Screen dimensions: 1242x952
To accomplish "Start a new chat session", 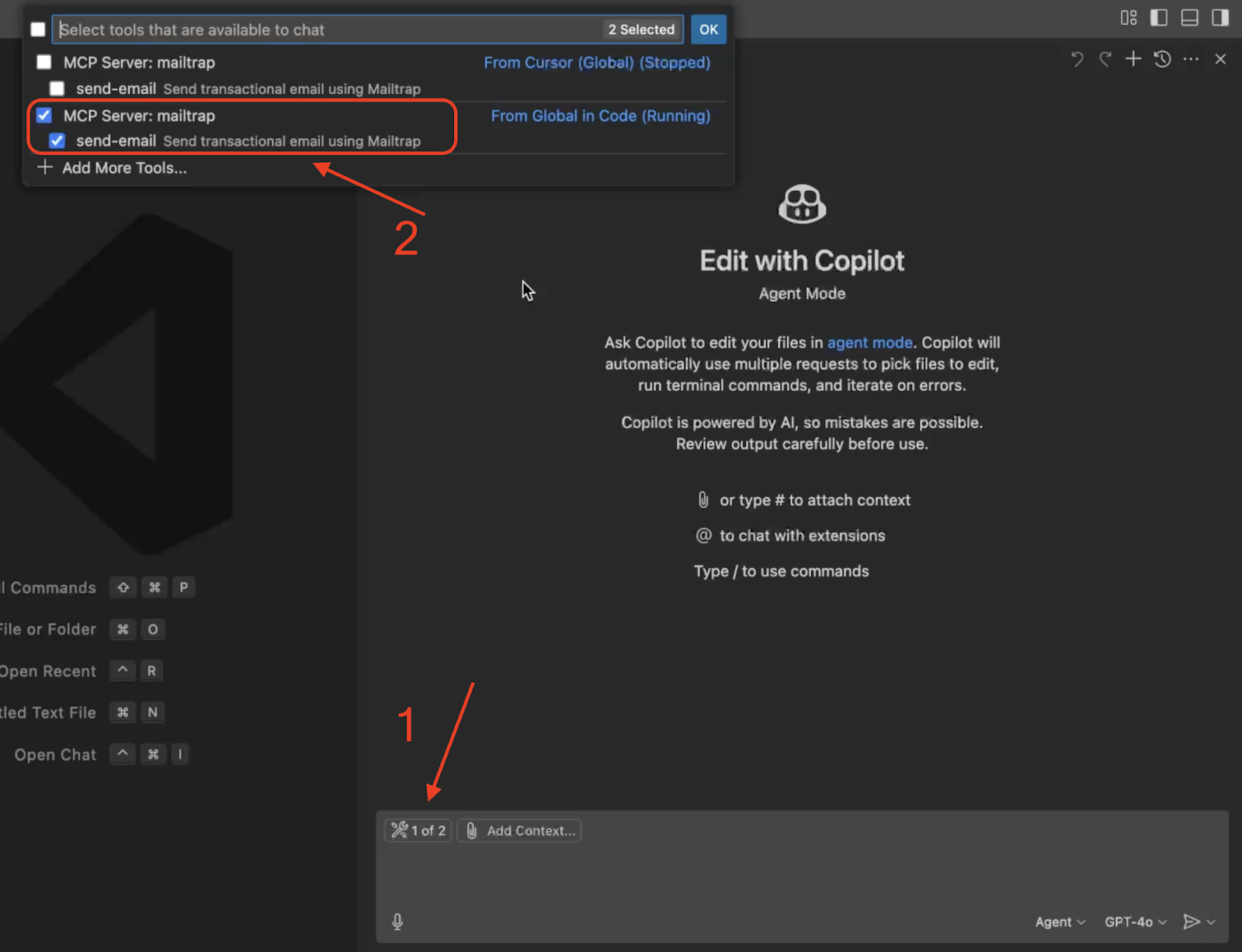I will coord(1133,59).
